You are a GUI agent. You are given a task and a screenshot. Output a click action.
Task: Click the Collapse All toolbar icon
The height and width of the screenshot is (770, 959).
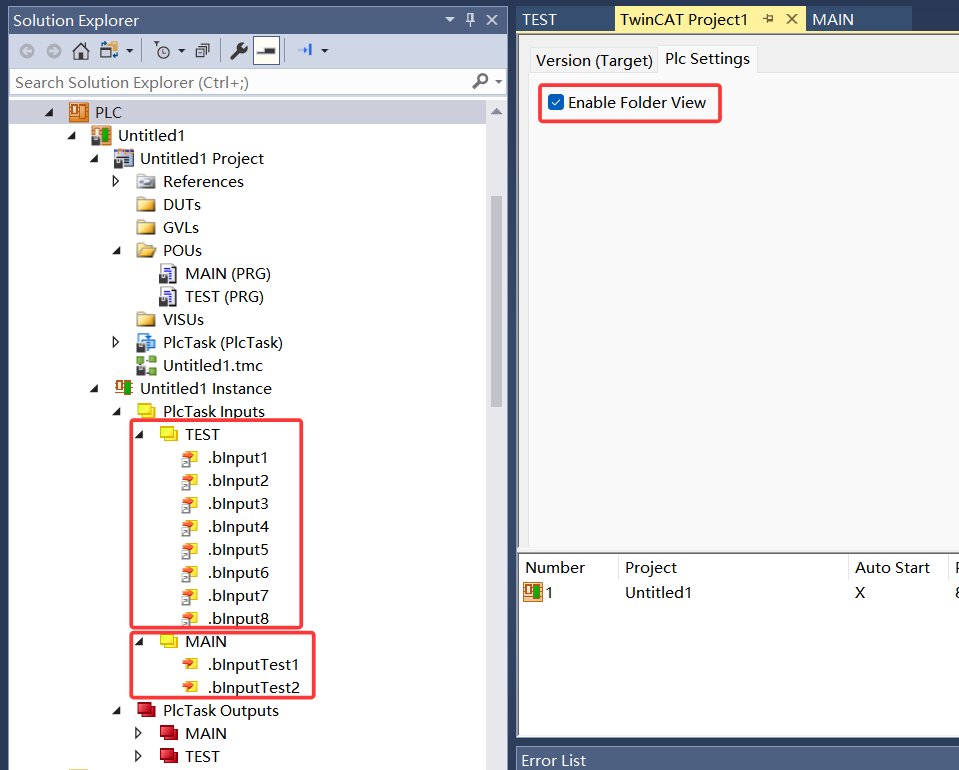click(203, 50)
